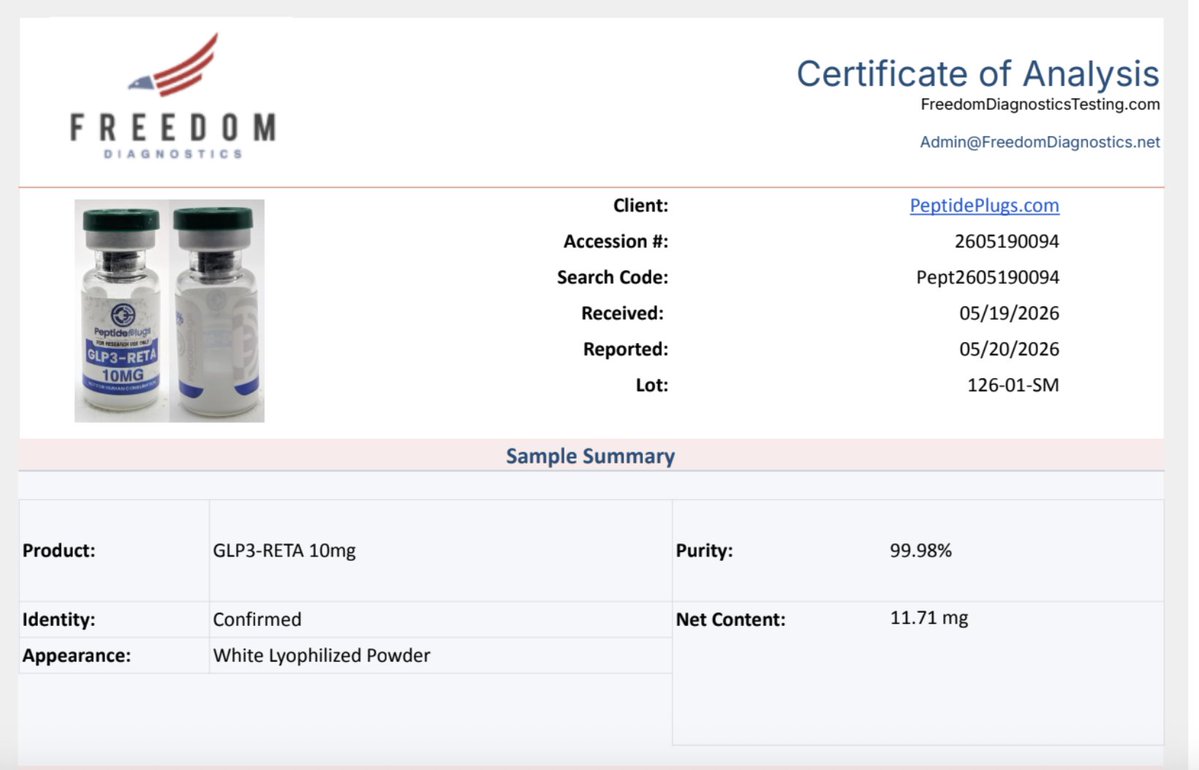Image resolution: width=1199 pixels, height=770 pixels.
Task: Open the GLP3-RETA vial product photo
Action: coord(170,311)
